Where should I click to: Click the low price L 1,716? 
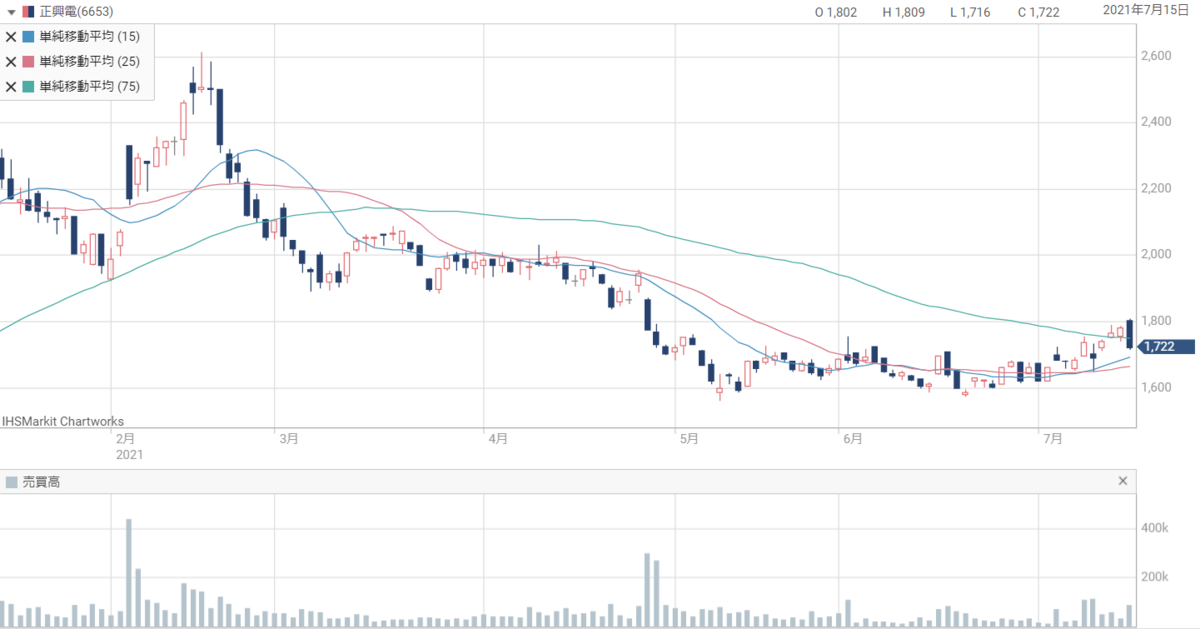[x=970, y=13]
